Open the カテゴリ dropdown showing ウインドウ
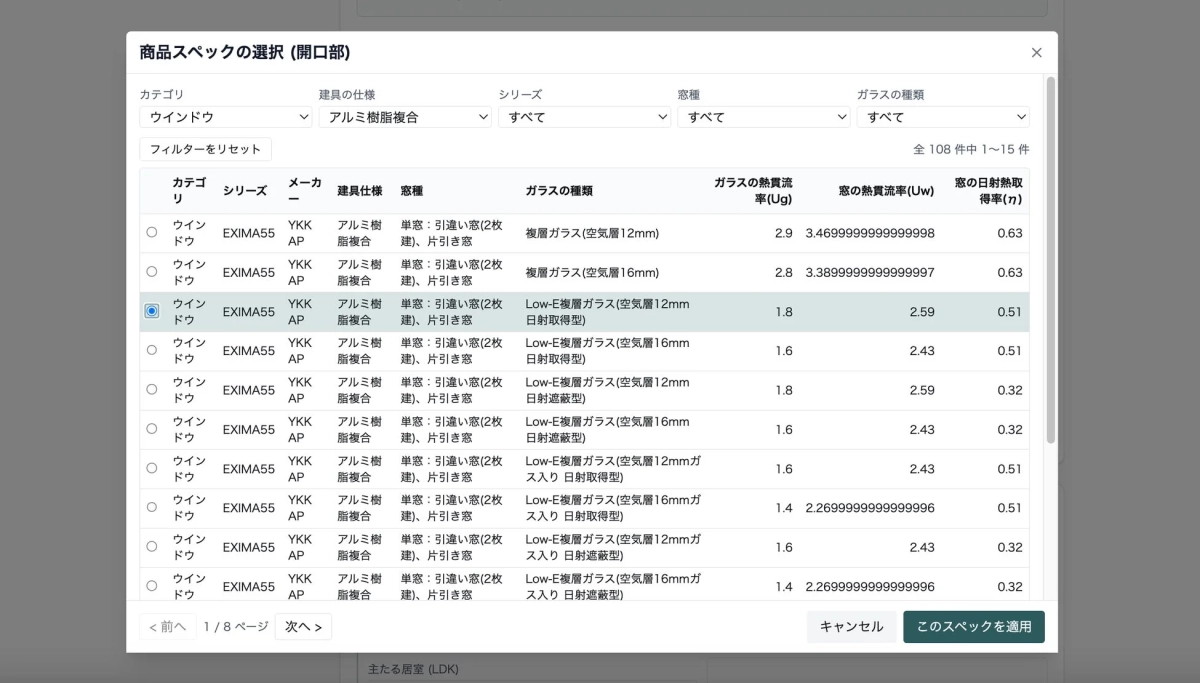Viewport: 1200px width, 683px height. click(226, 117)
